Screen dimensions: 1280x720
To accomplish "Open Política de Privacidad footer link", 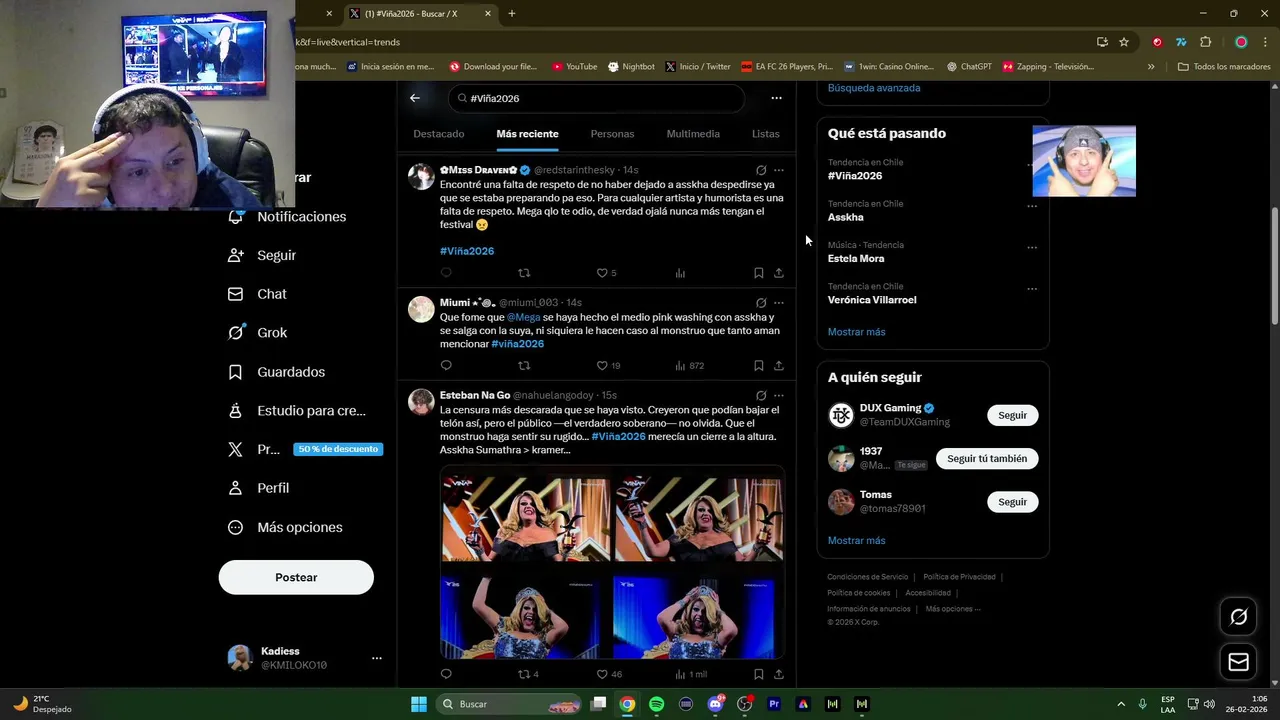I will (959, 577).
